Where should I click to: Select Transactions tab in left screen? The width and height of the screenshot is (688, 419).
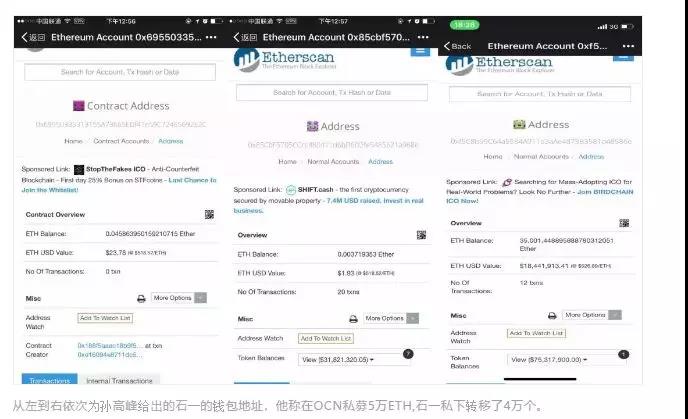[50, 380]
